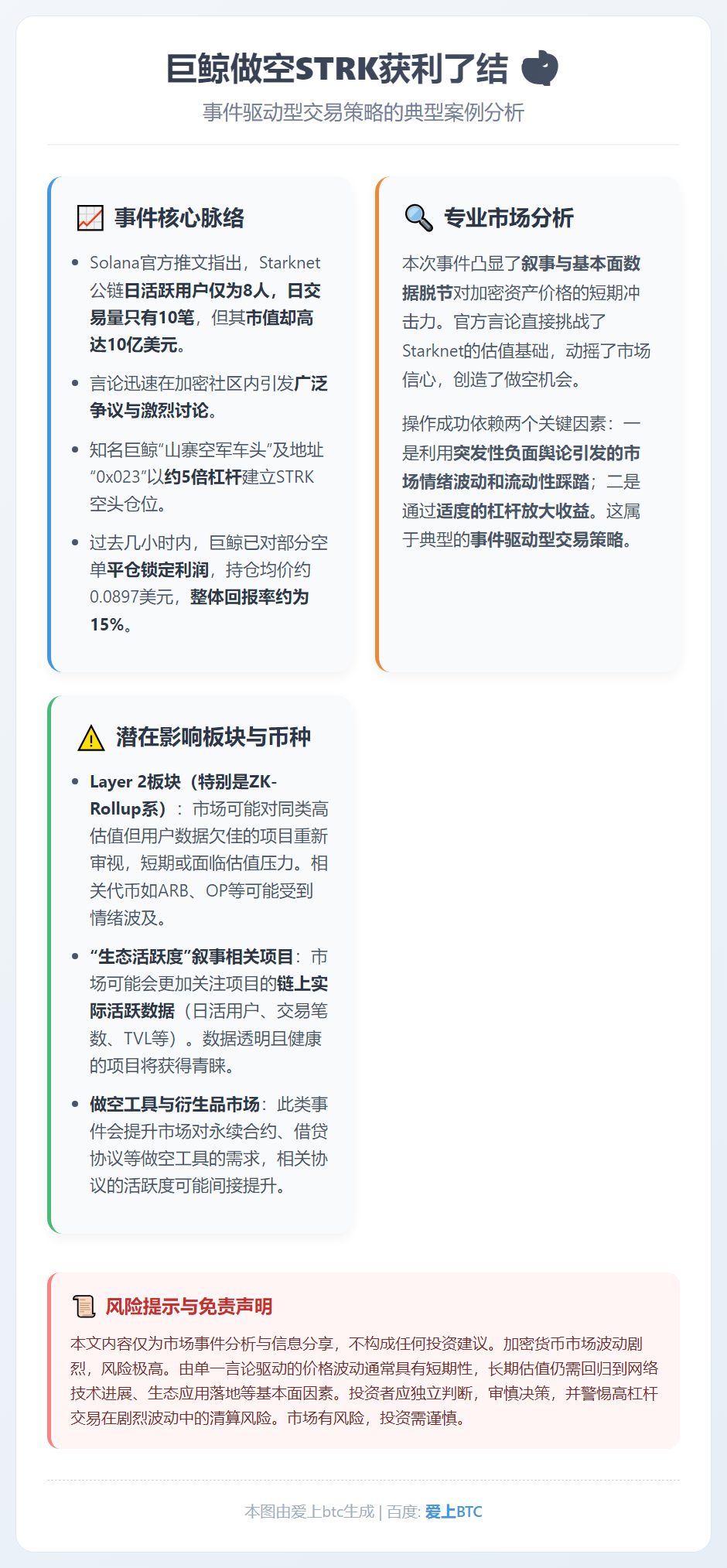Click the footer text 本图由爱上btc生成

click(309, 1512)
